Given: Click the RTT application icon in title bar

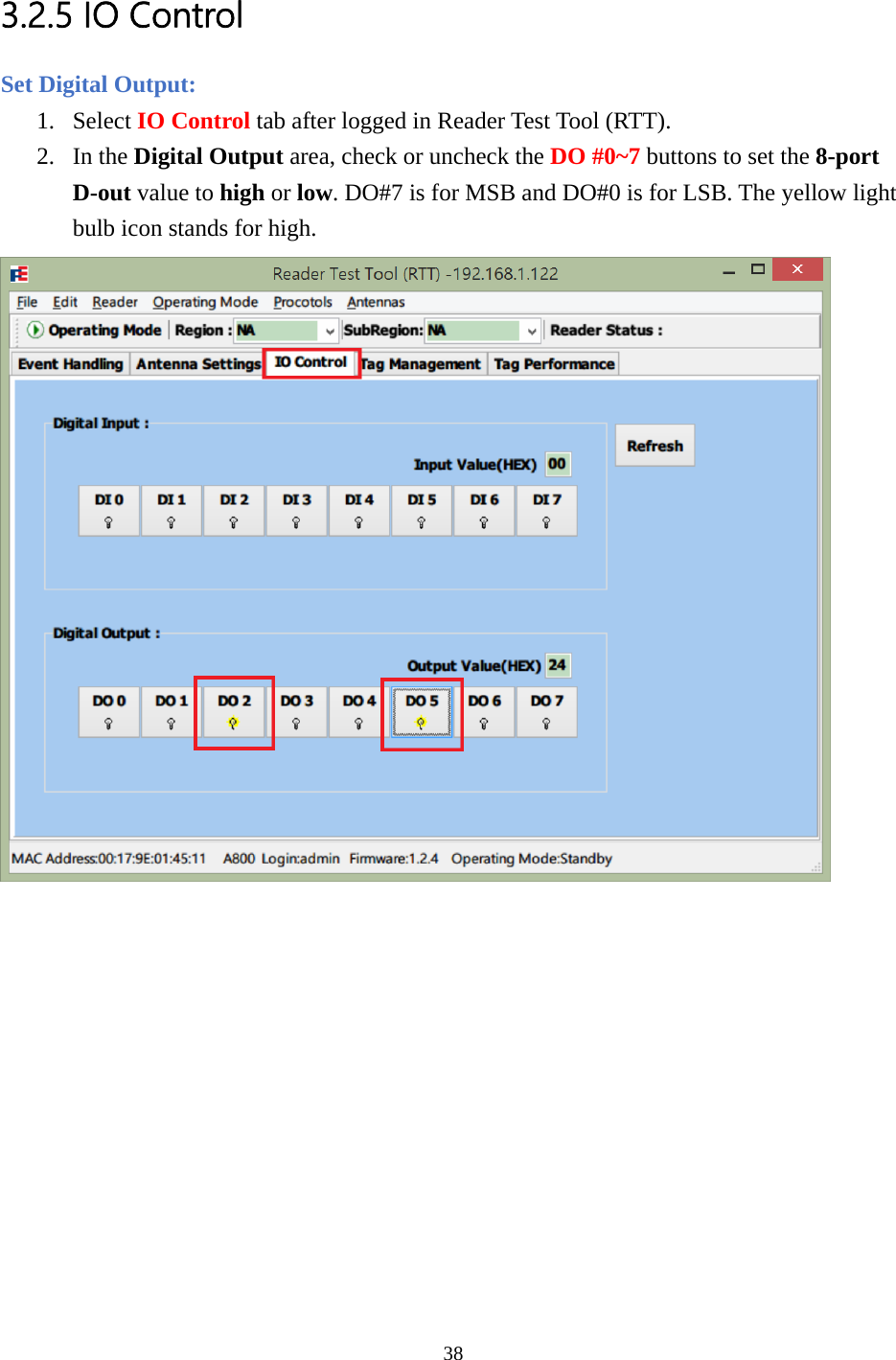Looking at the screenshot, I should point(19,274).
